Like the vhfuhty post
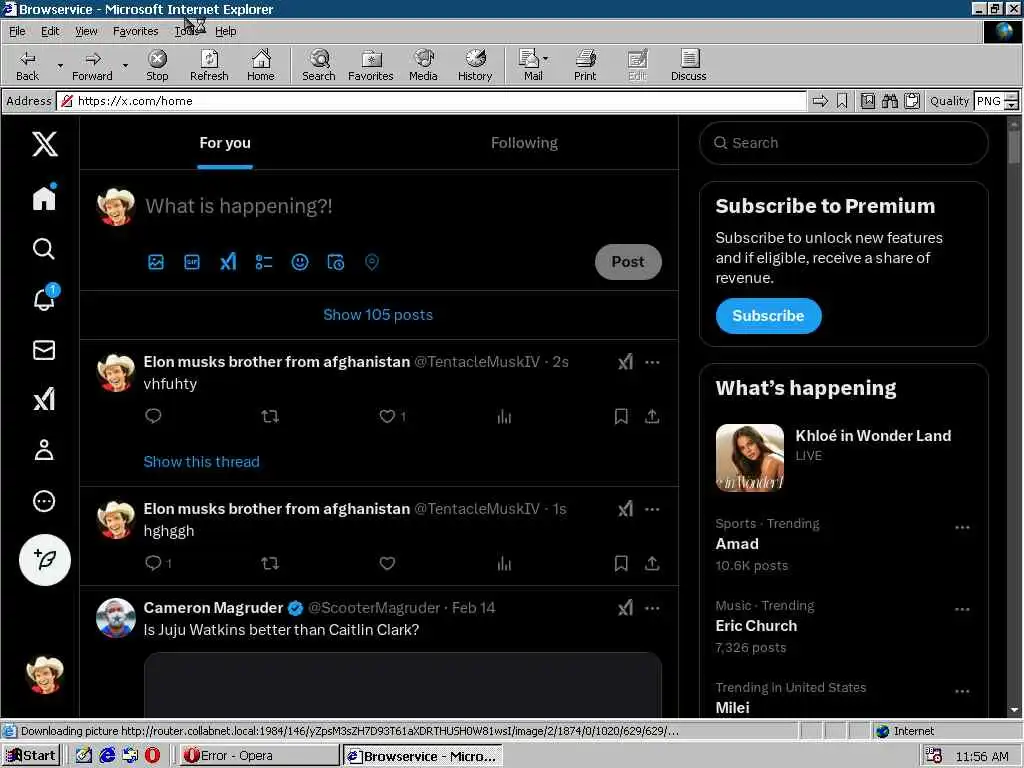 point(387,416)
